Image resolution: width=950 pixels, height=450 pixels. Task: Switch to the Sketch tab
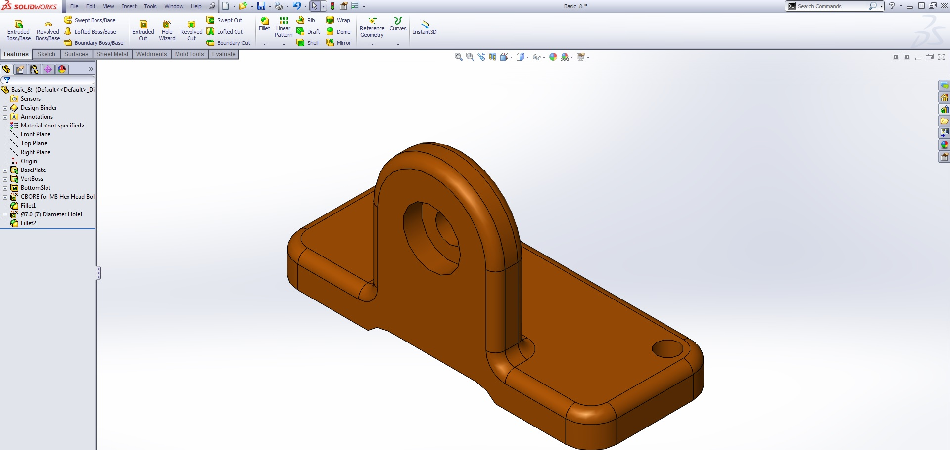point(47,54)
